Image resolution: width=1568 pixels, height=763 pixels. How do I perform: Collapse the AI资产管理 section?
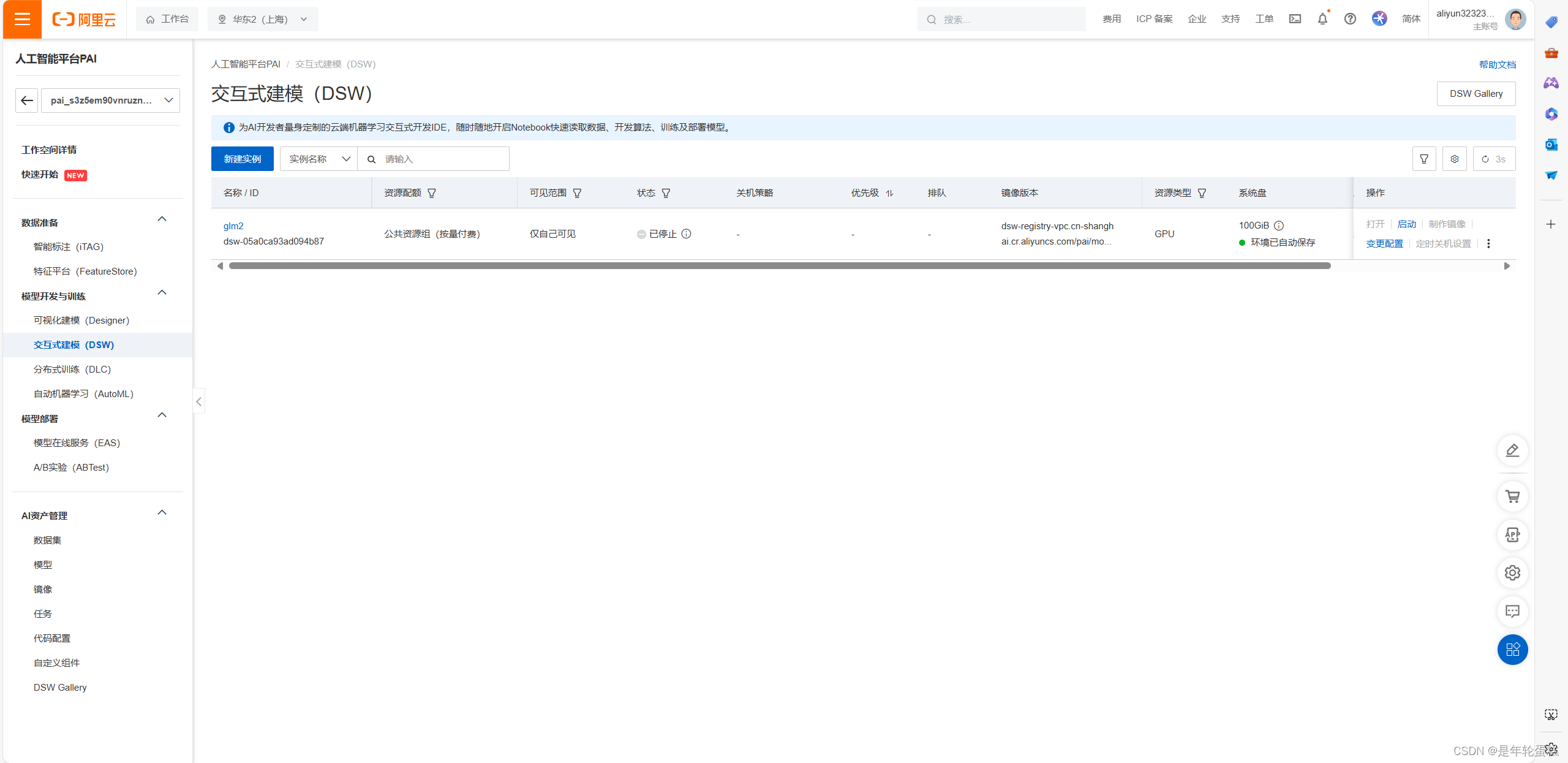click(x=162, y=512)
